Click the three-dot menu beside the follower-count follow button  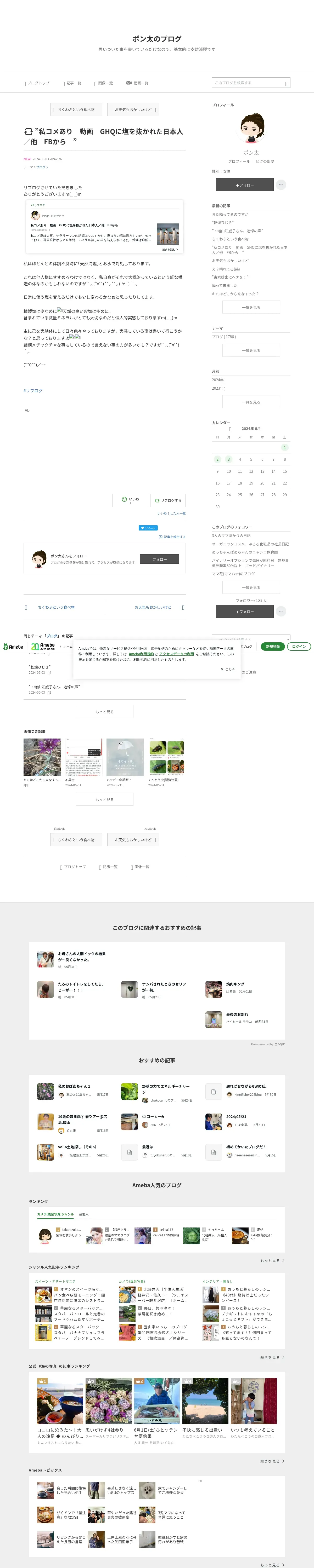tap(281, 611)
